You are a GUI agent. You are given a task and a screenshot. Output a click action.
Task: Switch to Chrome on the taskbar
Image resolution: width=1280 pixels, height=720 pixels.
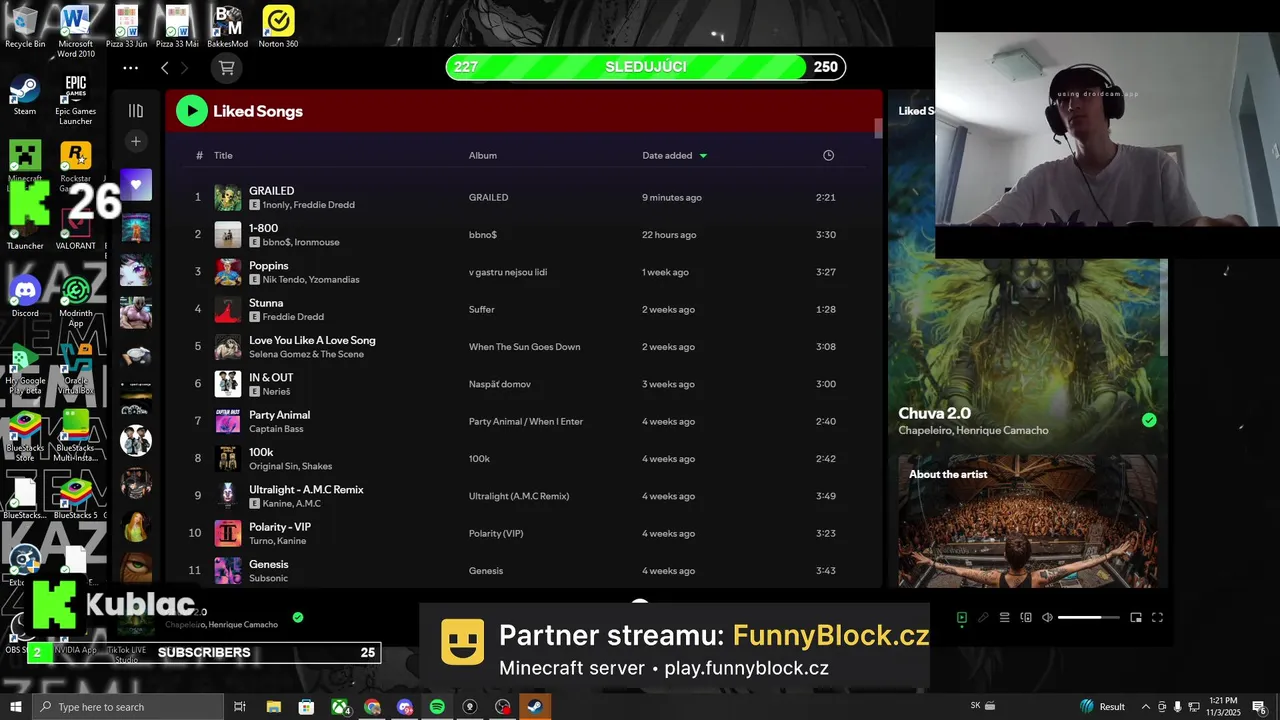(372, 707)
